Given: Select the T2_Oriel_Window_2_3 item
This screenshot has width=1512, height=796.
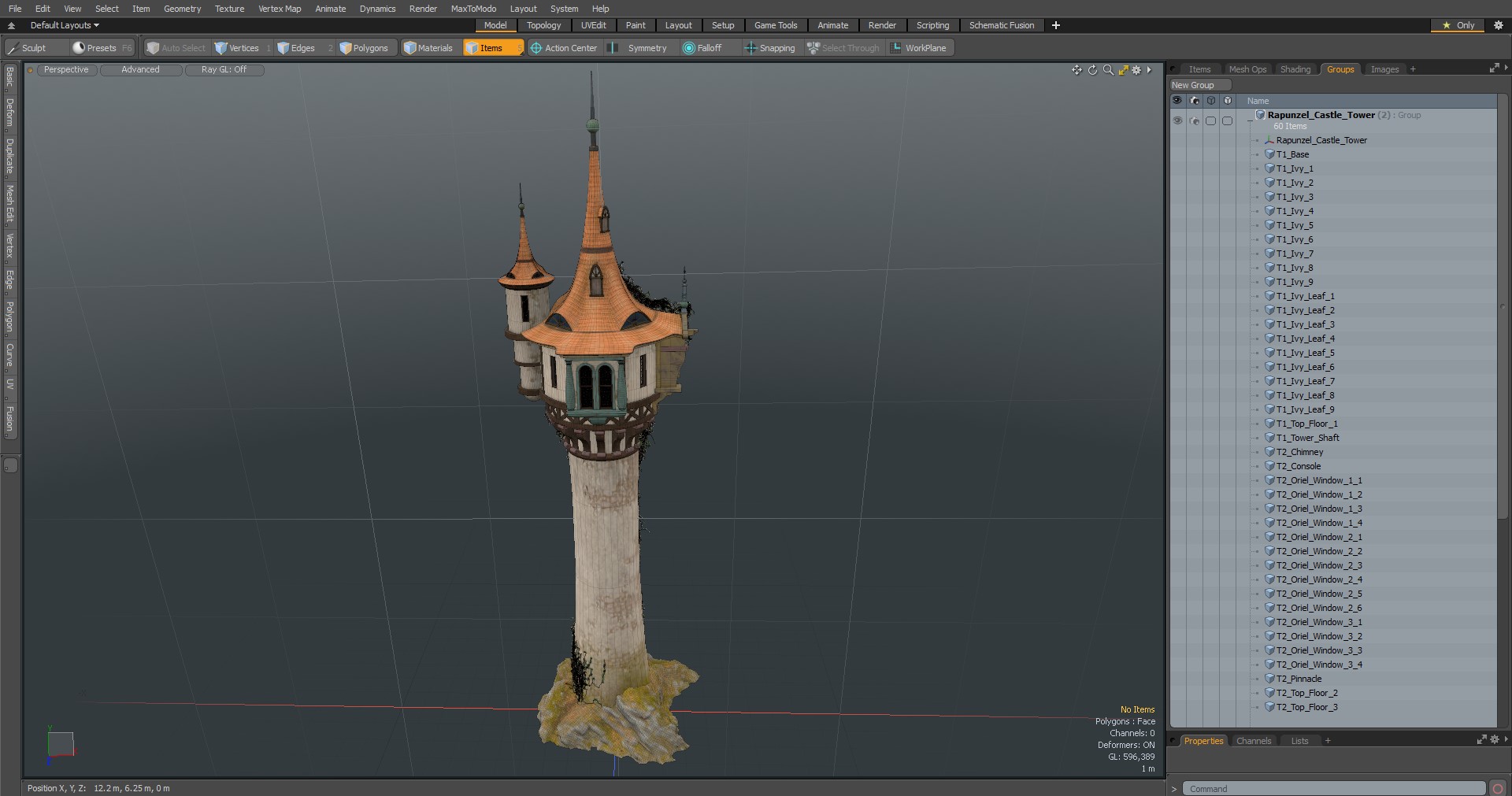Looking at the screenshot, I should click(1319, 565).
